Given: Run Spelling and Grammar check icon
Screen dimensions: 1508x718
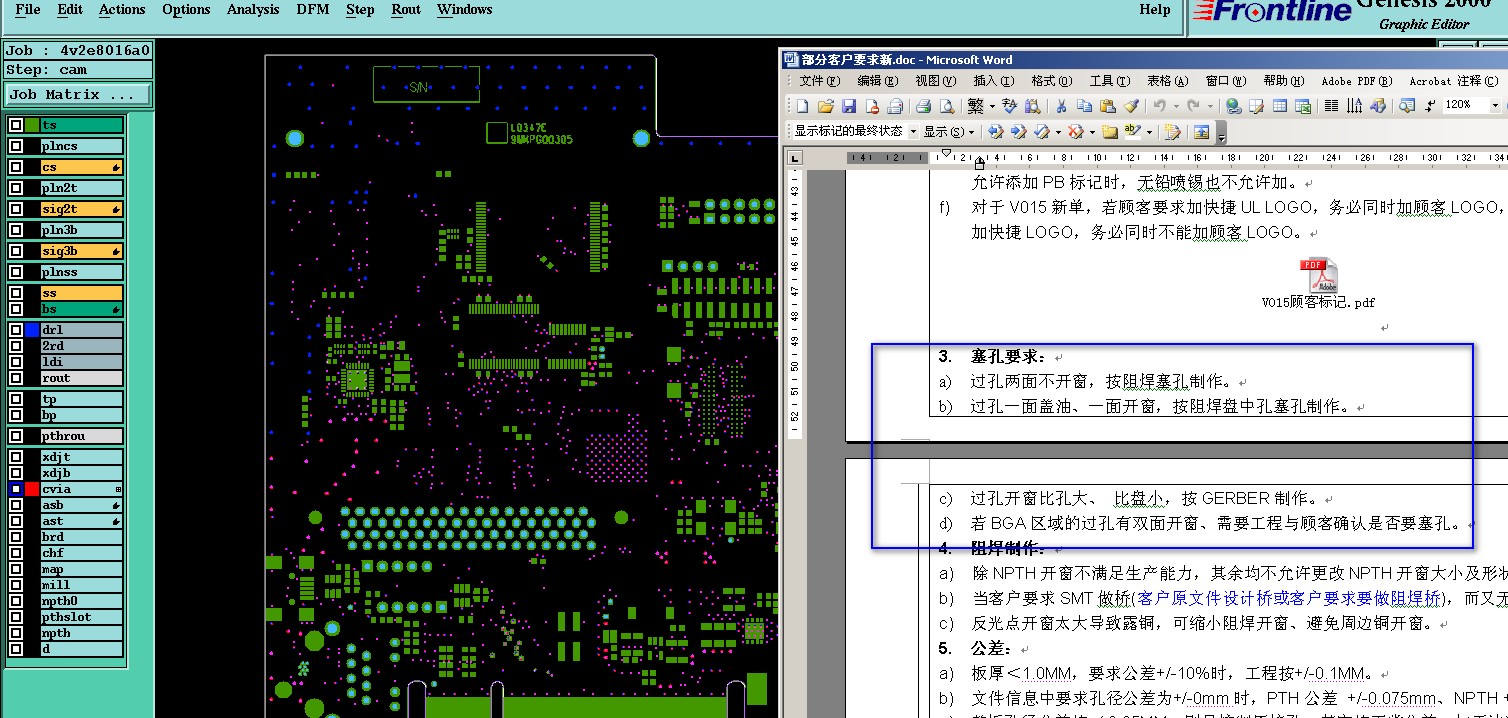Looking at the screenshot, I should 1009,106.
